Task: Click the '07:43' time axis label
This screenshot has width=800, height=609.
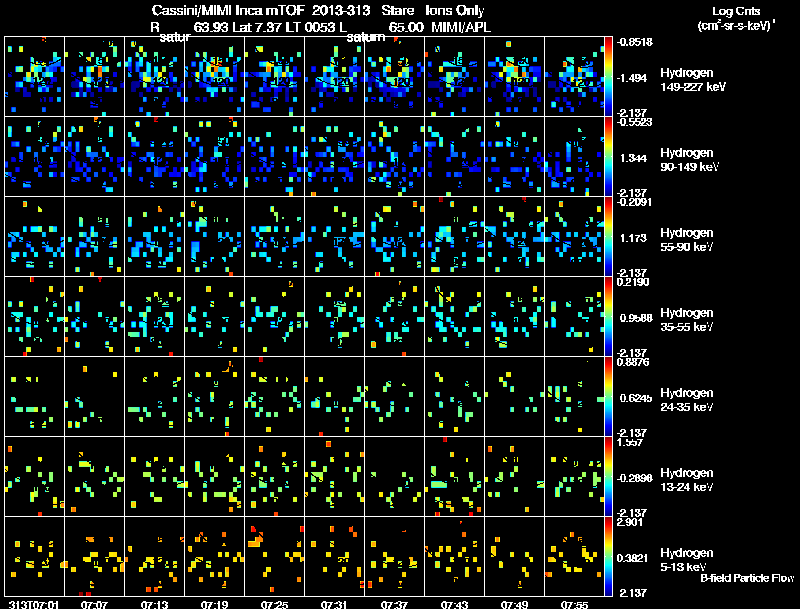Action: [455, 604]
